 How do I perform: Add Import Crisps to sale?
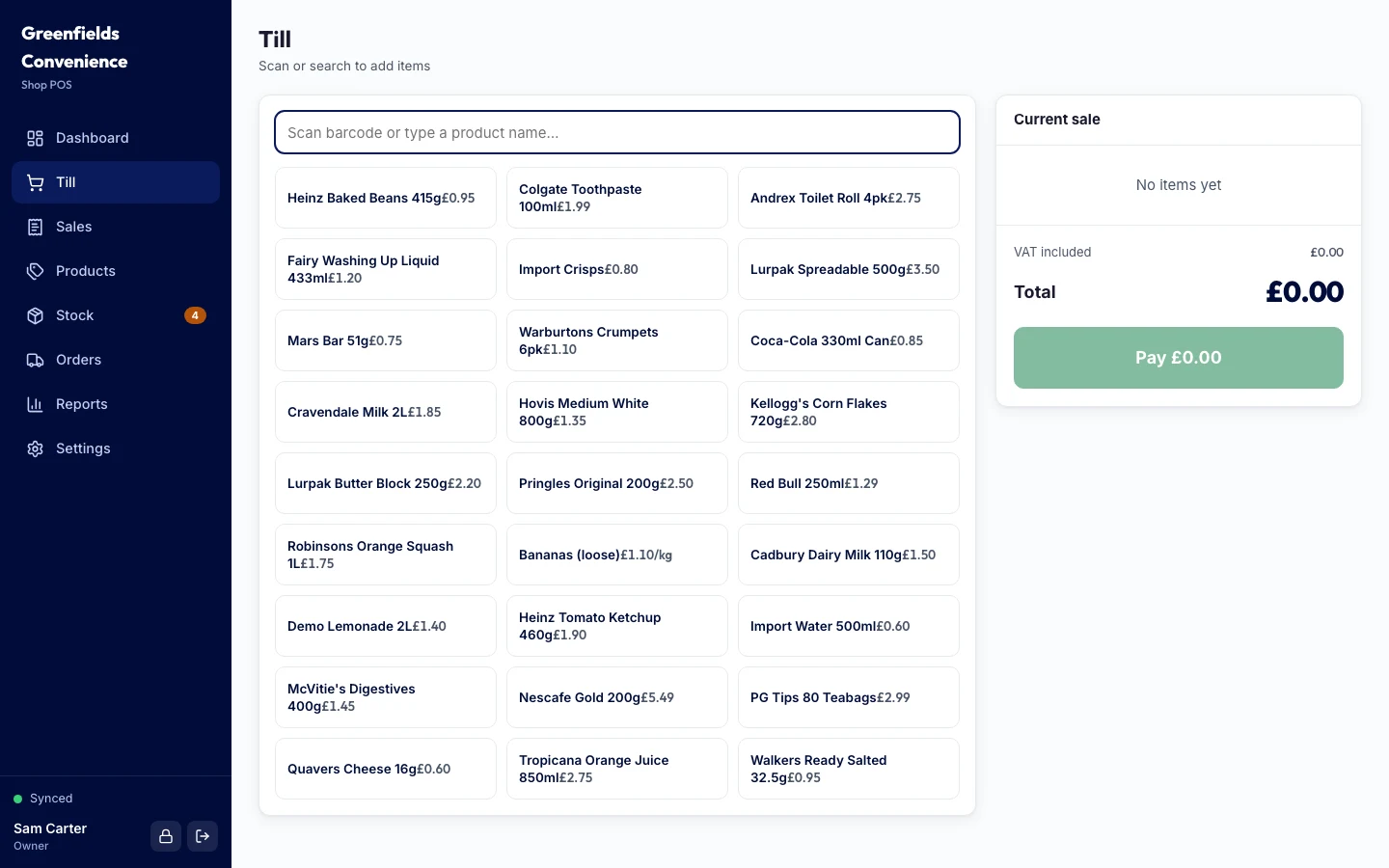click(617, 269)
